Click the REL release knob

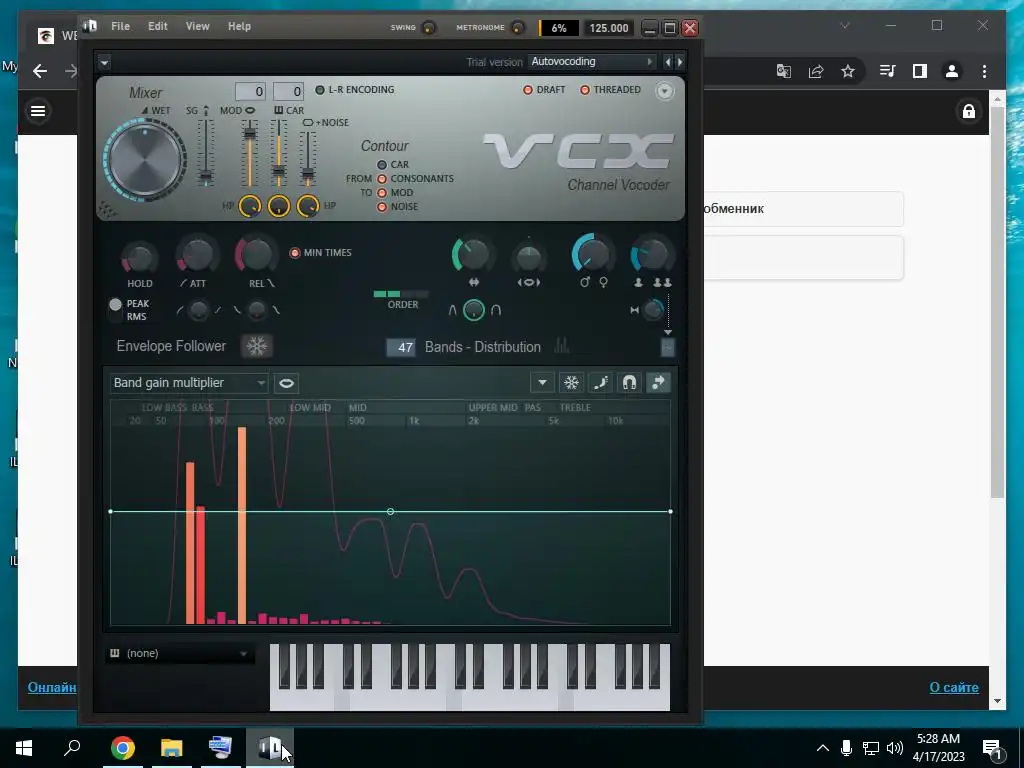tap(256, 254)
